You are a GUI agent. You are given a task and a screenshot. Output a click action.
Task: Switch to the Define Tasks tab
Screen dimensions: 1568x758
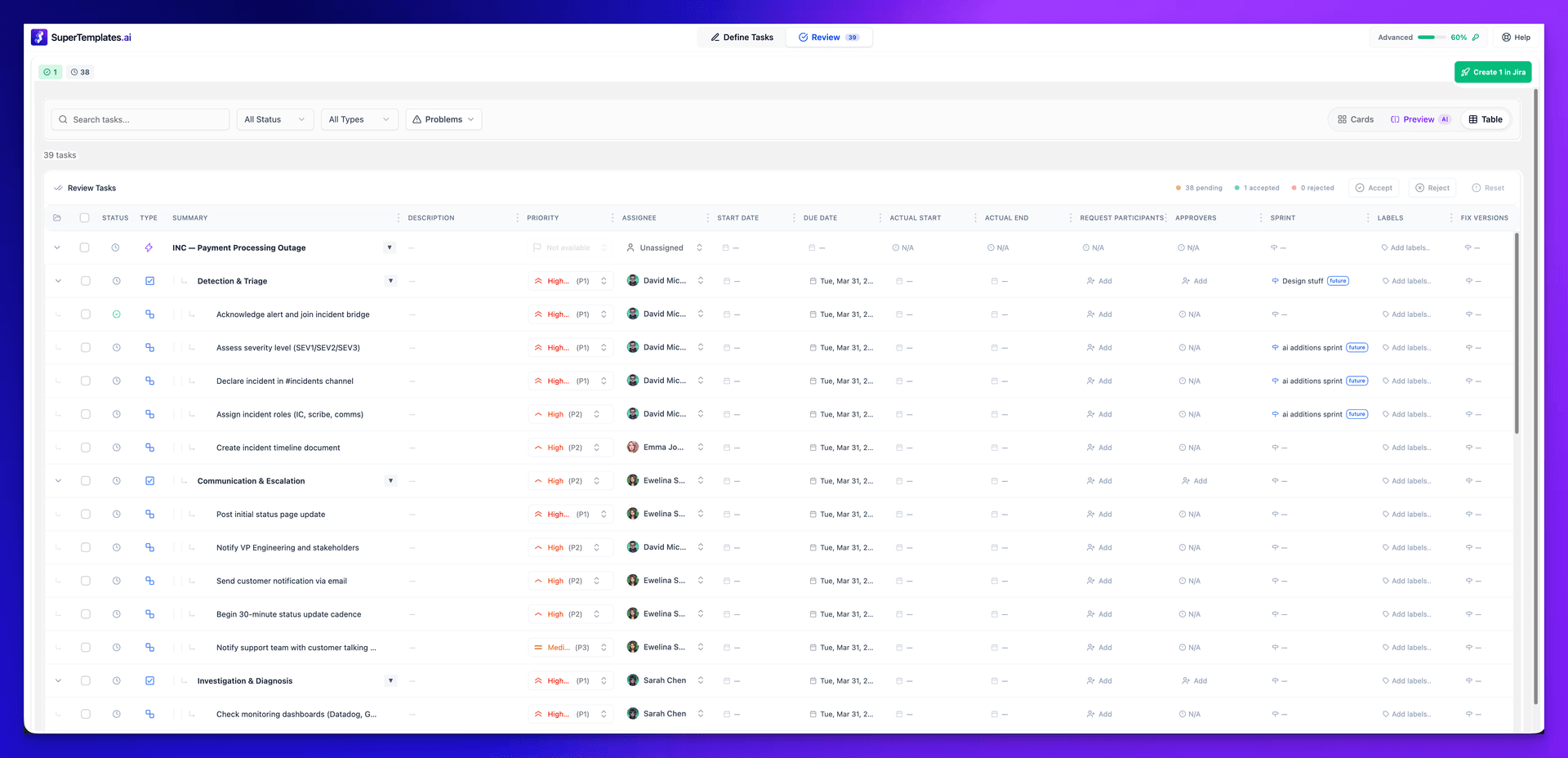point(741,37)
